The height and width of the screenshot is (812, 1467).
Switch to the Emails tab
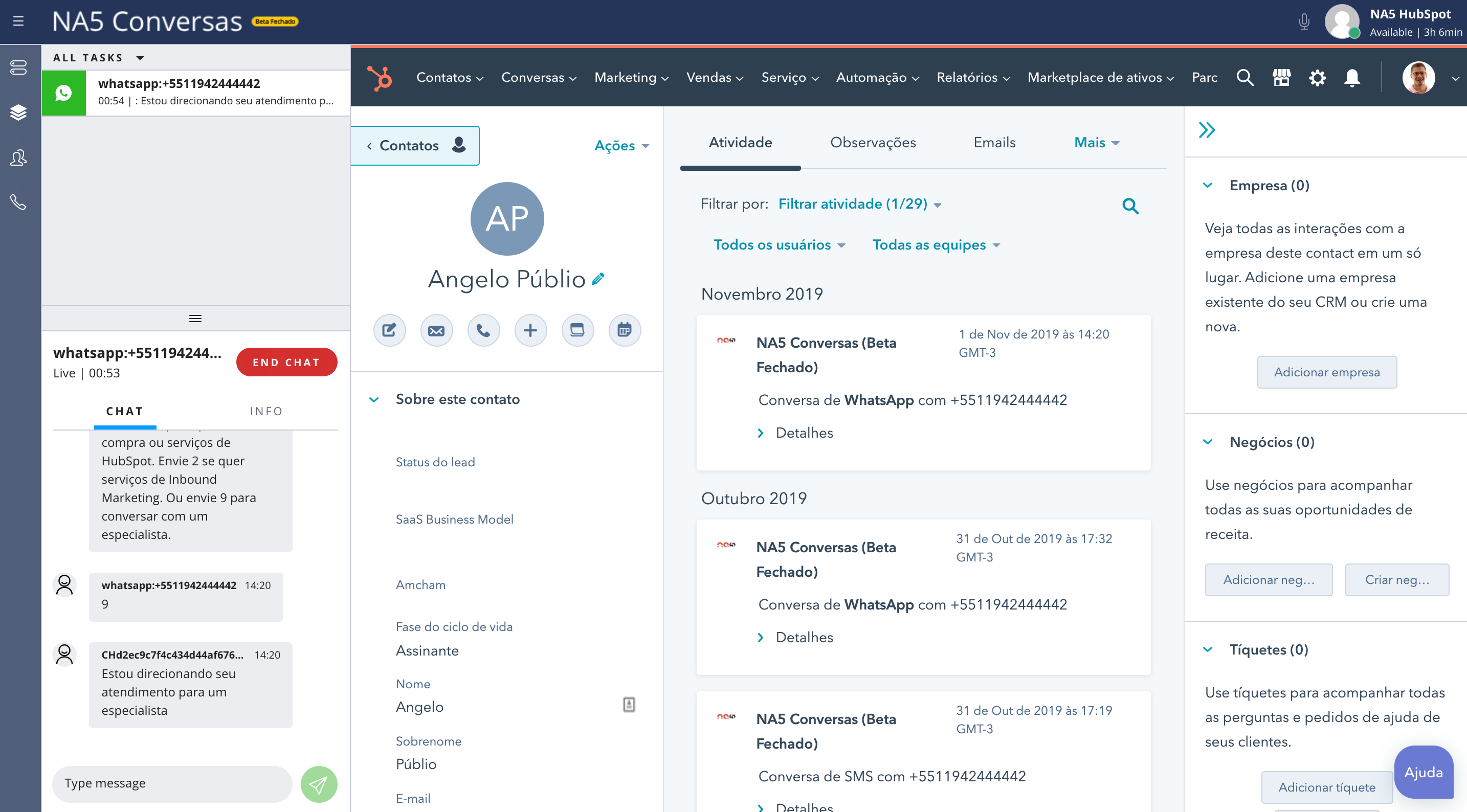click(994, 142)
